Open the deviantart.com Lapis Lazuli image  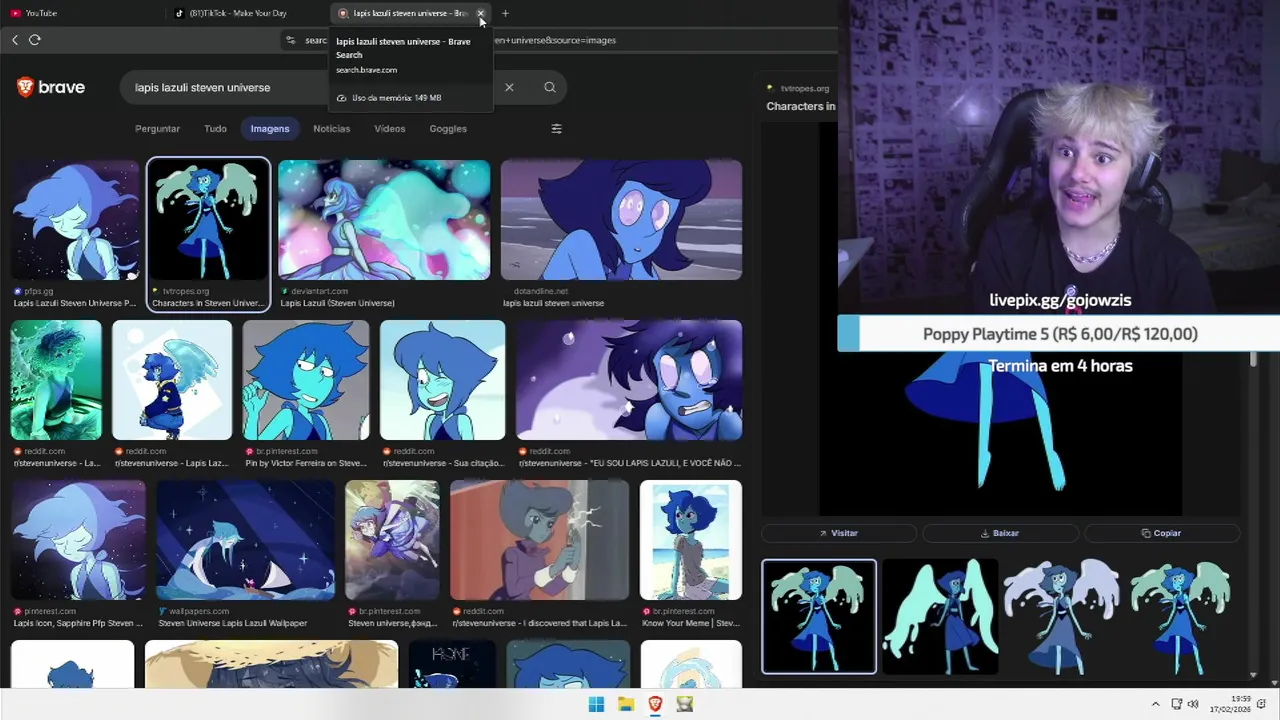[384, 220]
